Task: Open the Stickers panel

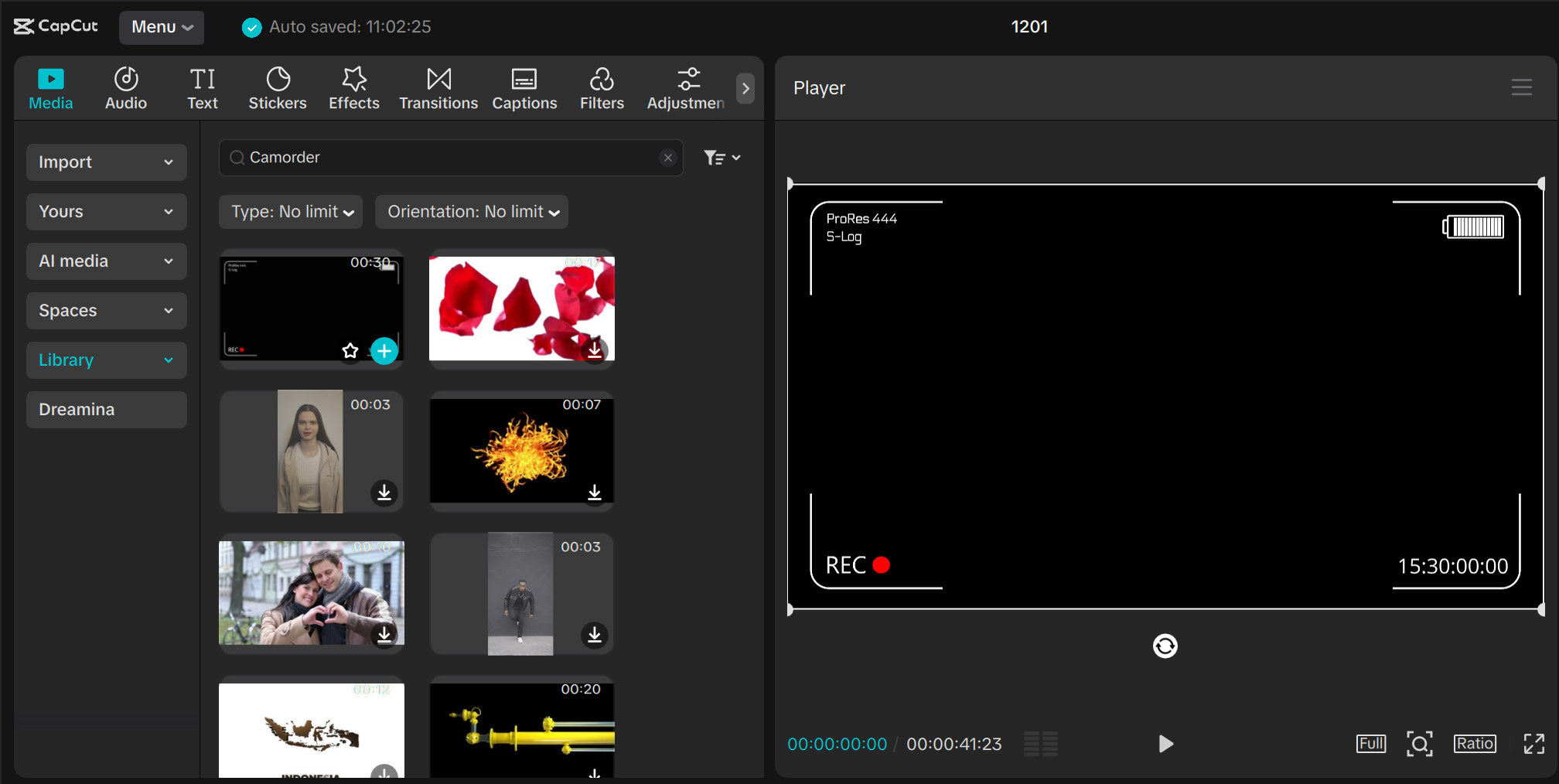Action: (277, 87)
